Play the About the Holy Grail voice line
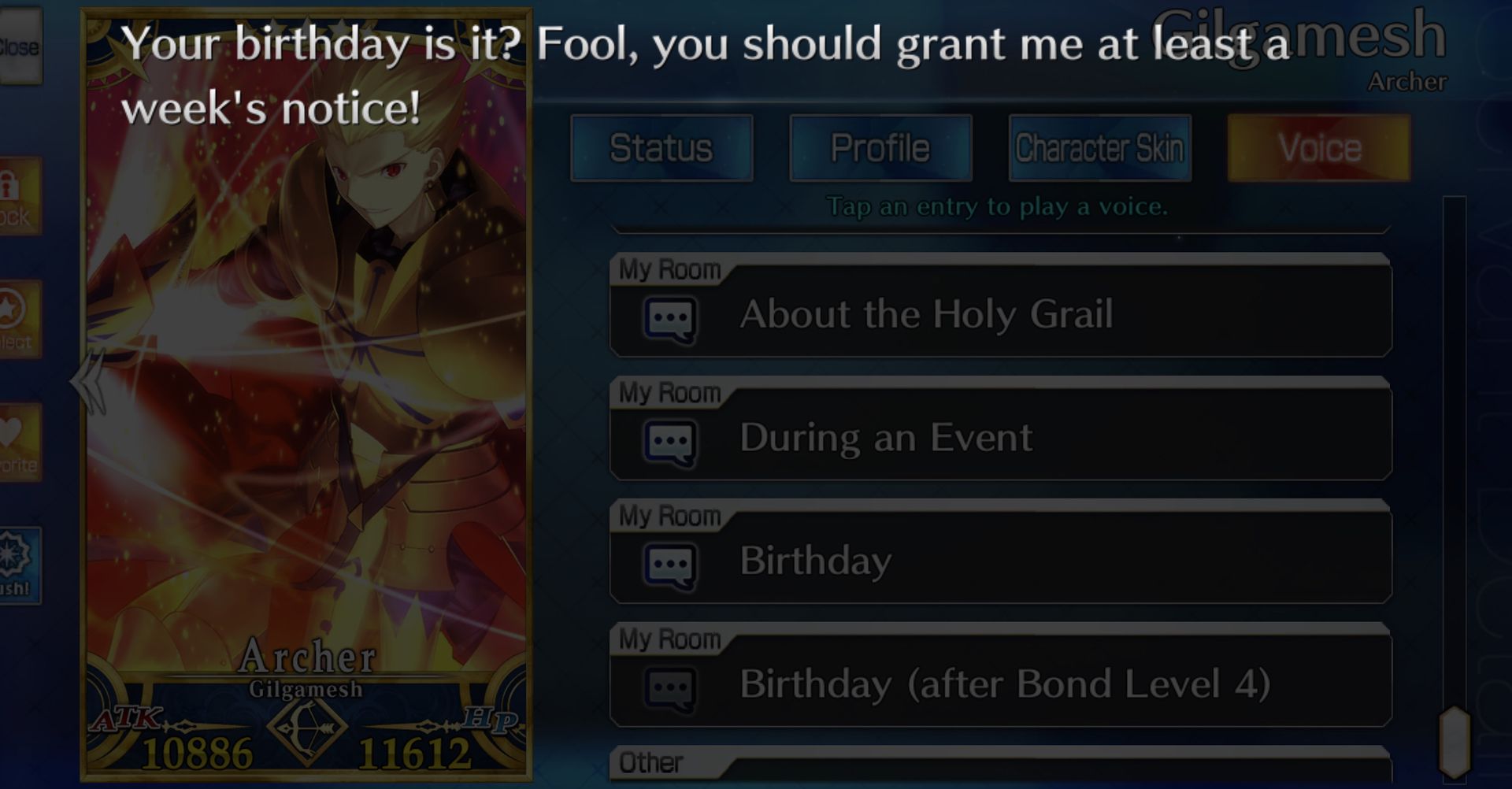The height and width of the screenshot is (789, 1512). pyautogui.click(x=1000, y=306)
